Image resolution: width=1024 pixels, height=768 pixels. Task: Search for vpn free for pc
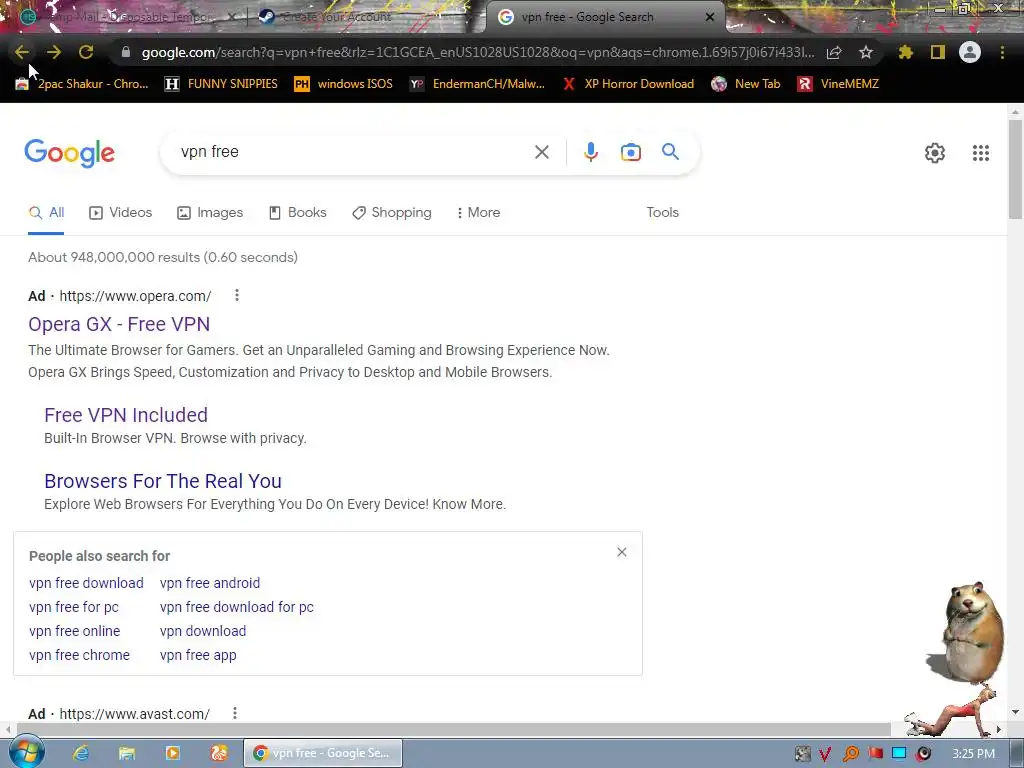74,607
